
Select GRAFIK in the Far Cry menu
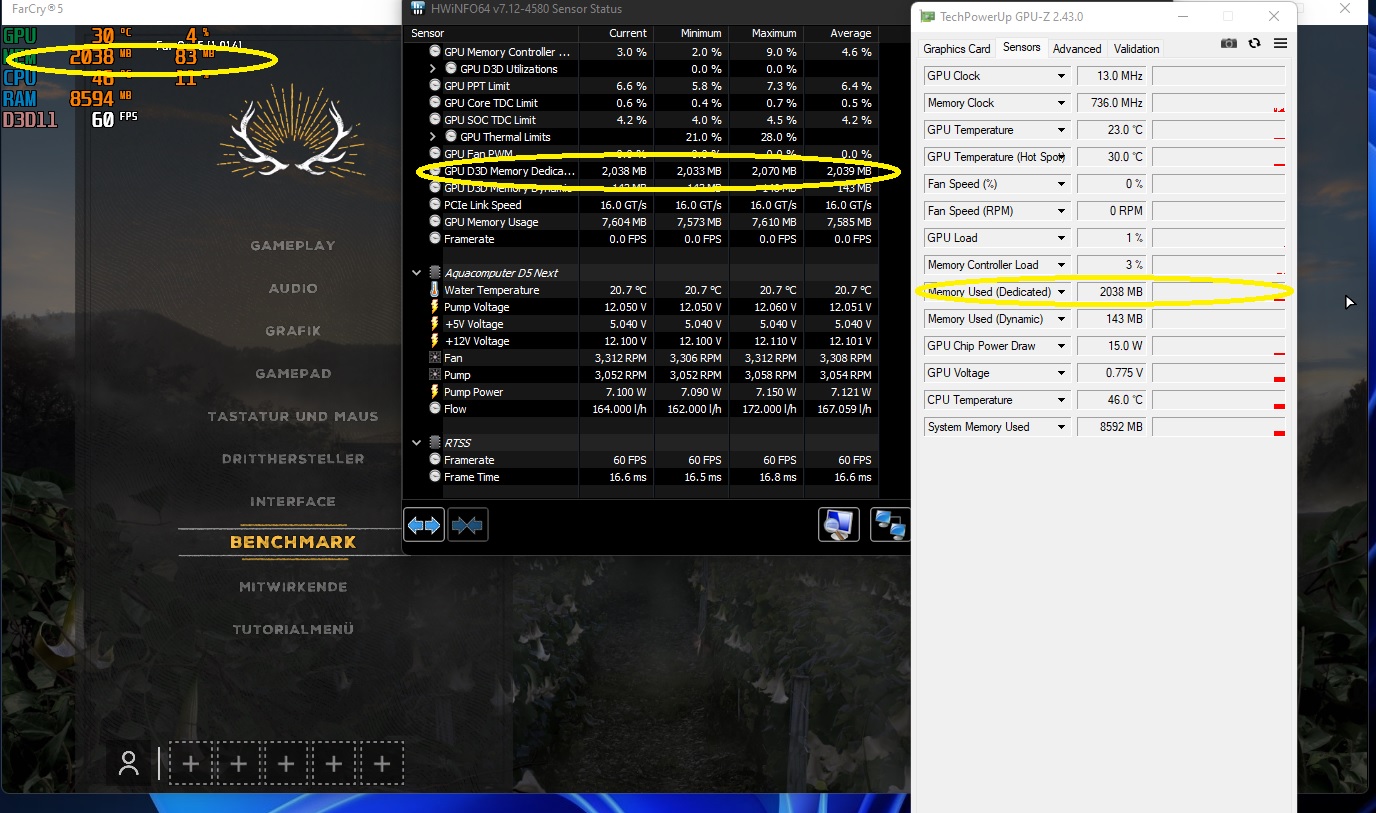(293, 330)
